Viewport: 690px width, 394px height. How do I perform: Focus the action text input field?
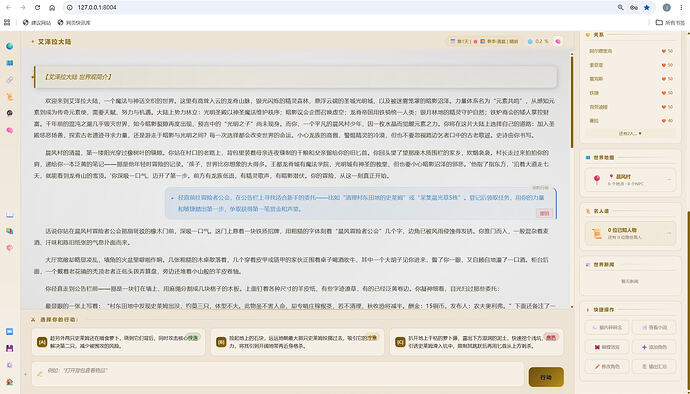[277, 374]
